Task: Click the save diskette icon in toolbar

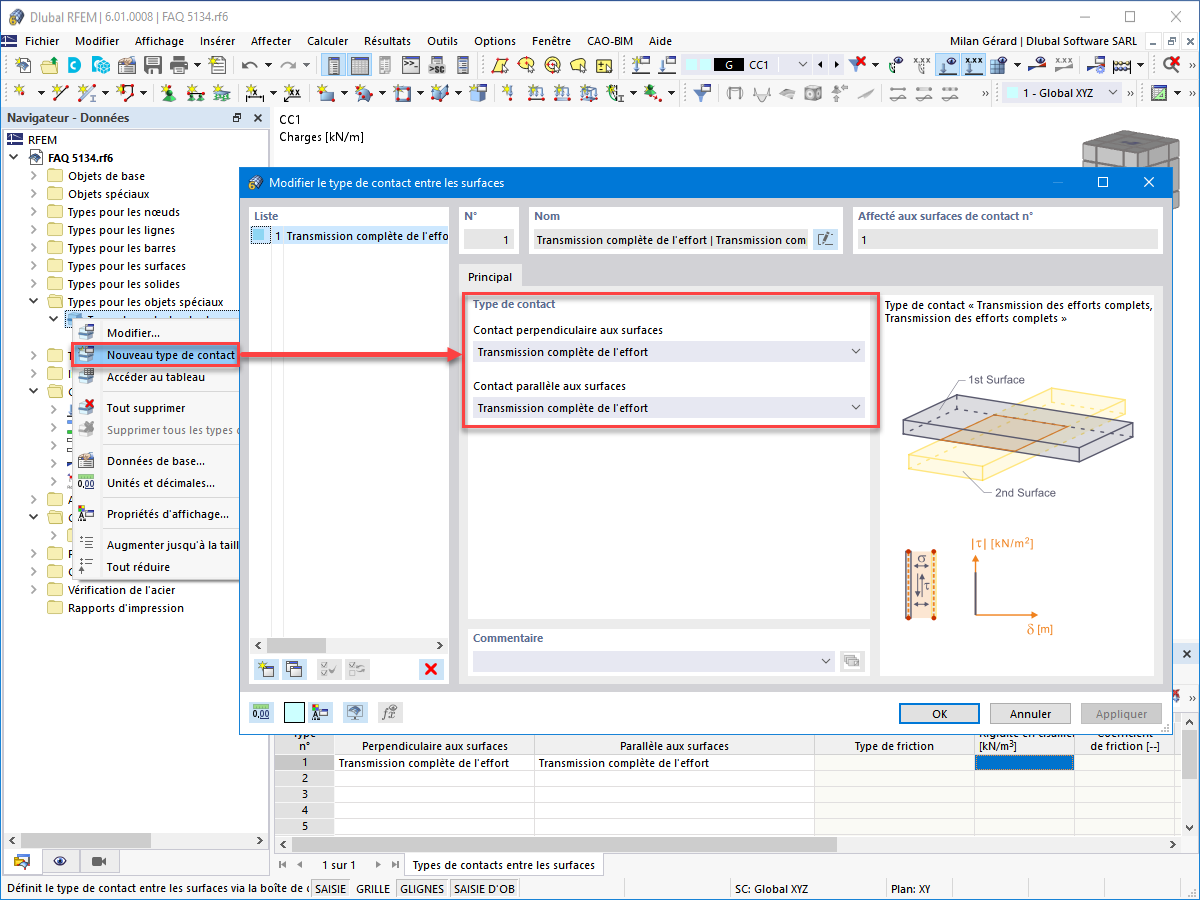Action: tap(153, 65)
